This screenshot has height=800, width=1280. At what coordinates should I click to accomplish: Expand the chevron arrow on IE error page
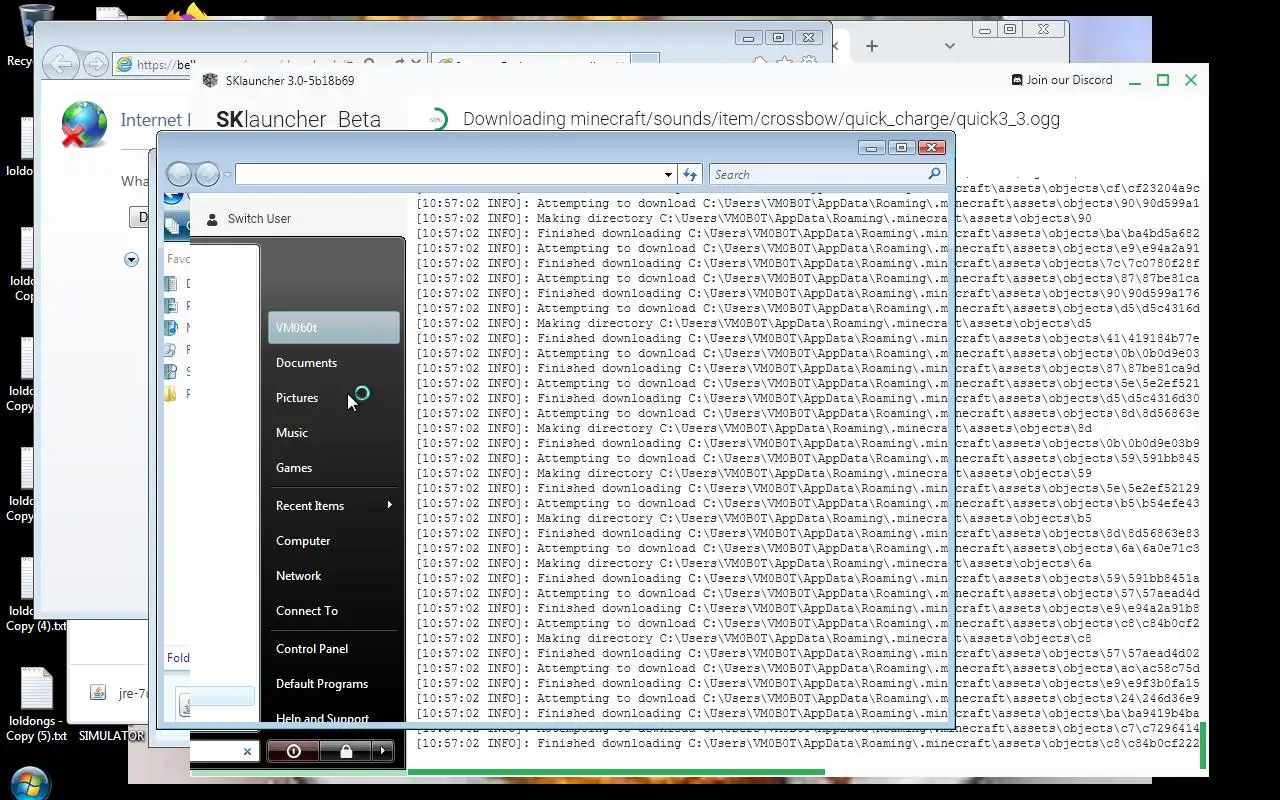(131, 260)
